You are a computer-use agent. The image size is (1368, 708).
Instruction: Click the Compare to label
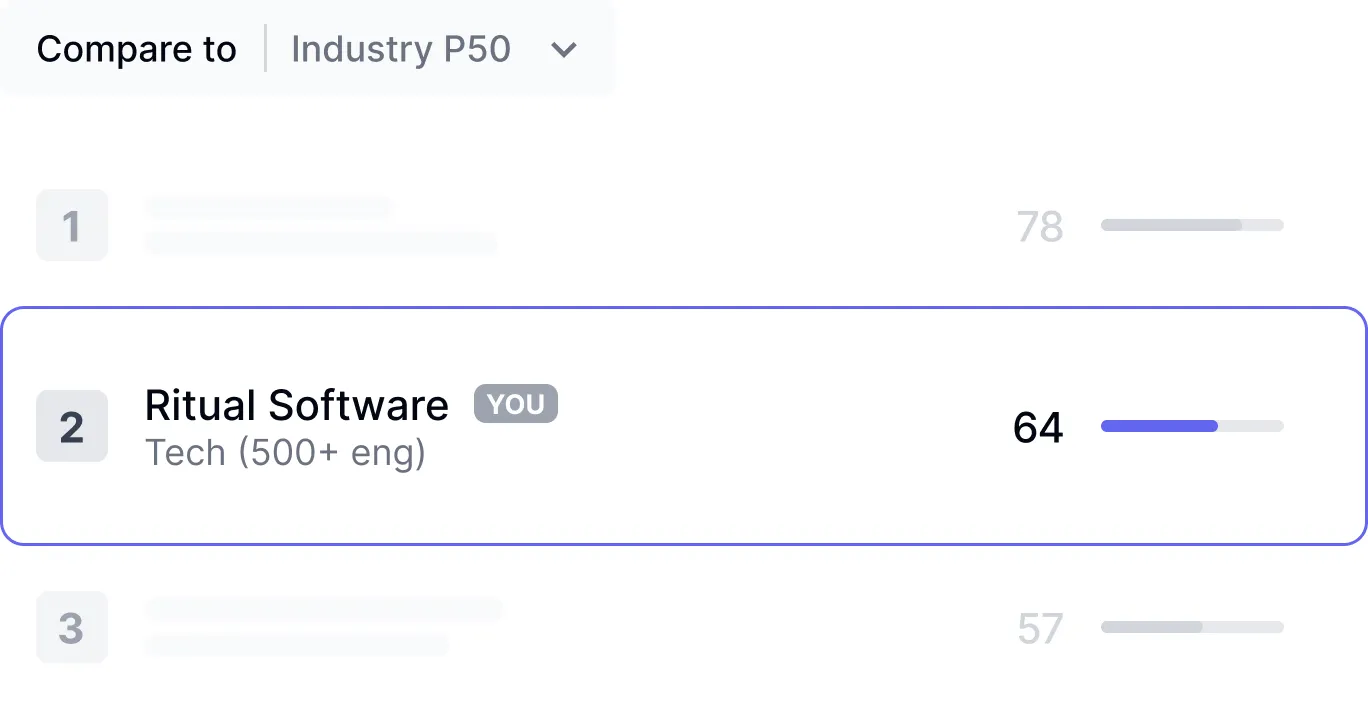click(x=136, y=49)
